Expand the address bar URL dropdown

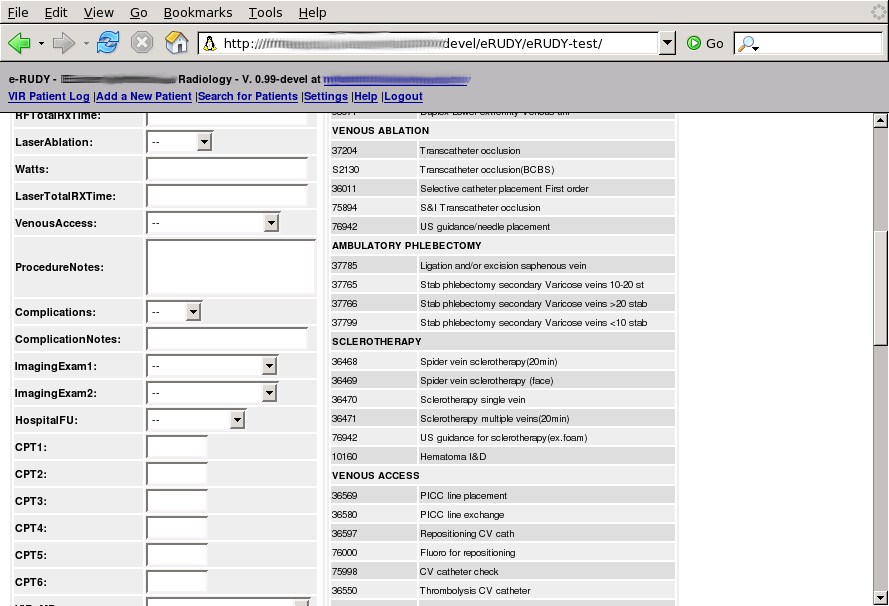(667, 43)
